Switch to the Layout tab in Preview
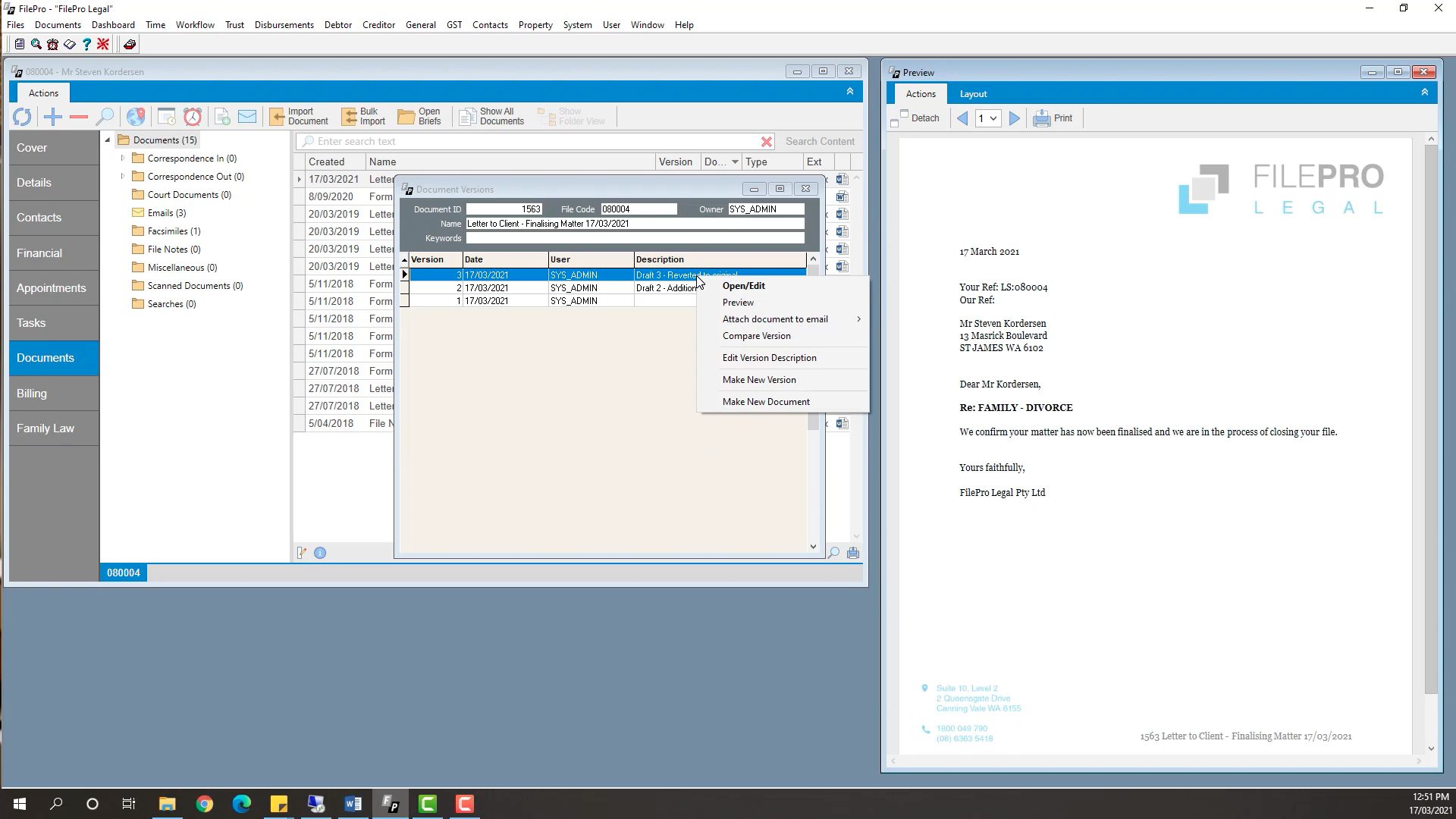This screenshot has height=819, width=1456. [973, 94]
